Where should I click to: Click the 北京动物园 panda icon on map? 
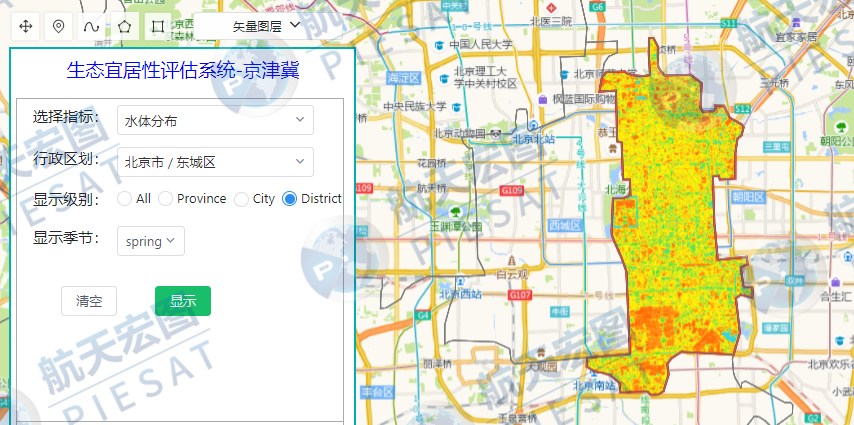coord(495,133)
